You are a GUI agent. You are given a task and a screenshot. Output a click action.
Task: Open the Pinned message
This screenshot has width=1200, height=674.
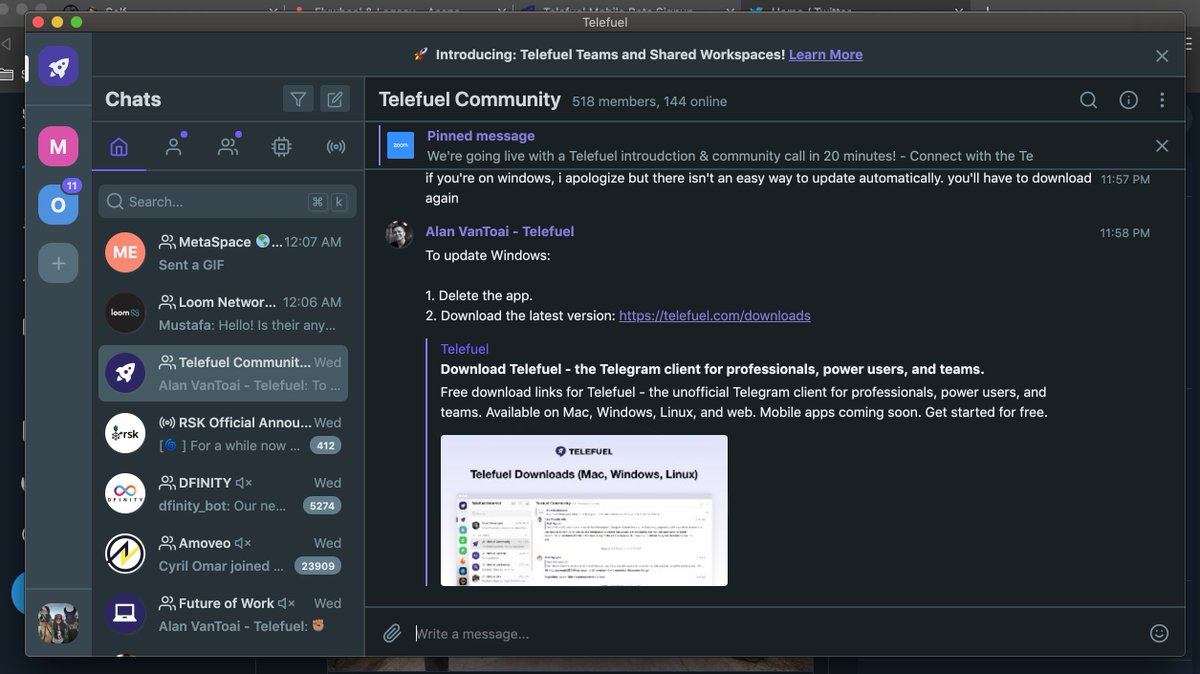pos(730,146)
